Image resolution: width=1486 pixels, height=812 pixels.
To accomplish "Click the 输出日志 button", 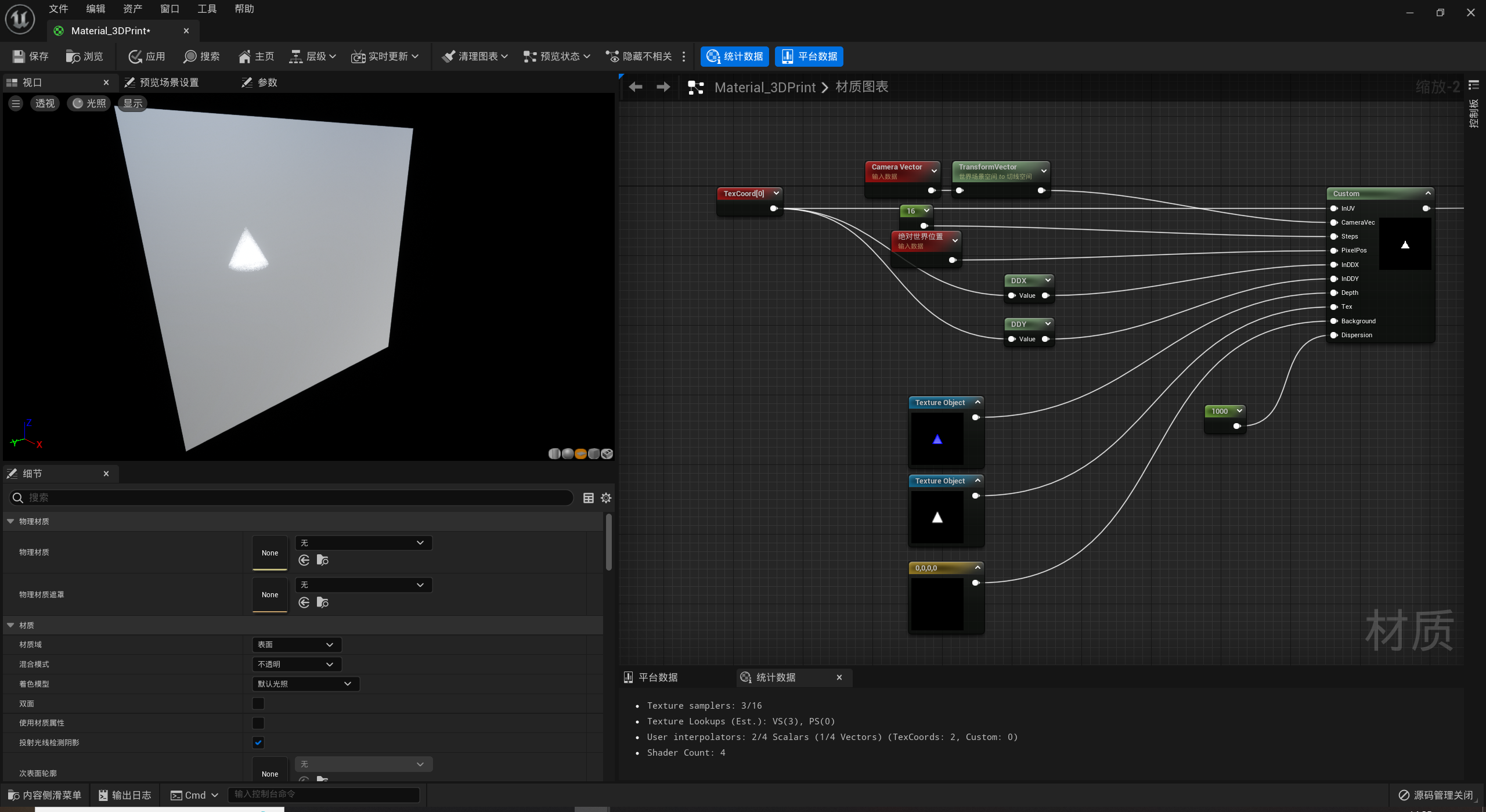I will tap(125, 795).
